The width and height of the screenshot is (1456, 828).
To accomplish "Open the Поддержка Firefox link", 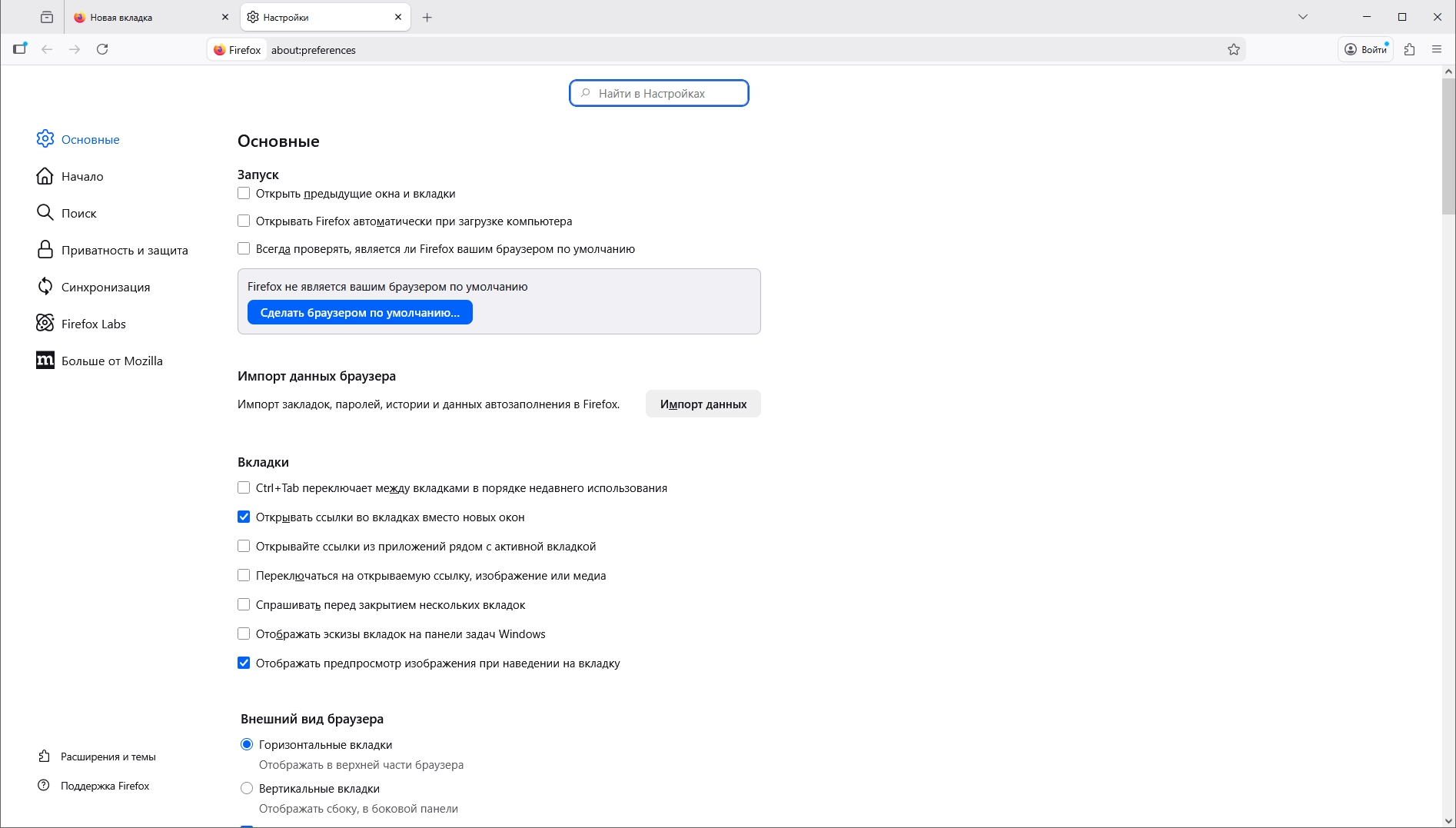I will tap(105, 786).
